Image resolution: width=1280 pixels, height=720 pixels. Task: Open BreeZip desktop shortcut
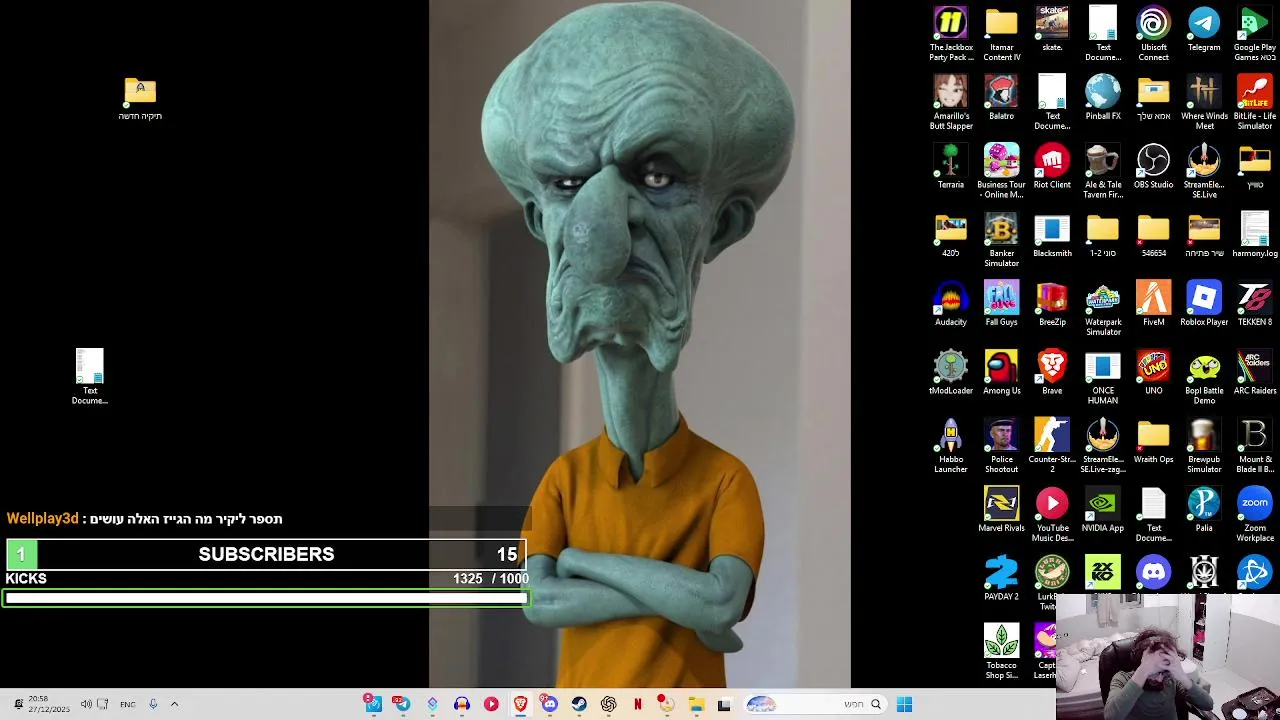pyautogui.click(x=1052, y=304)
